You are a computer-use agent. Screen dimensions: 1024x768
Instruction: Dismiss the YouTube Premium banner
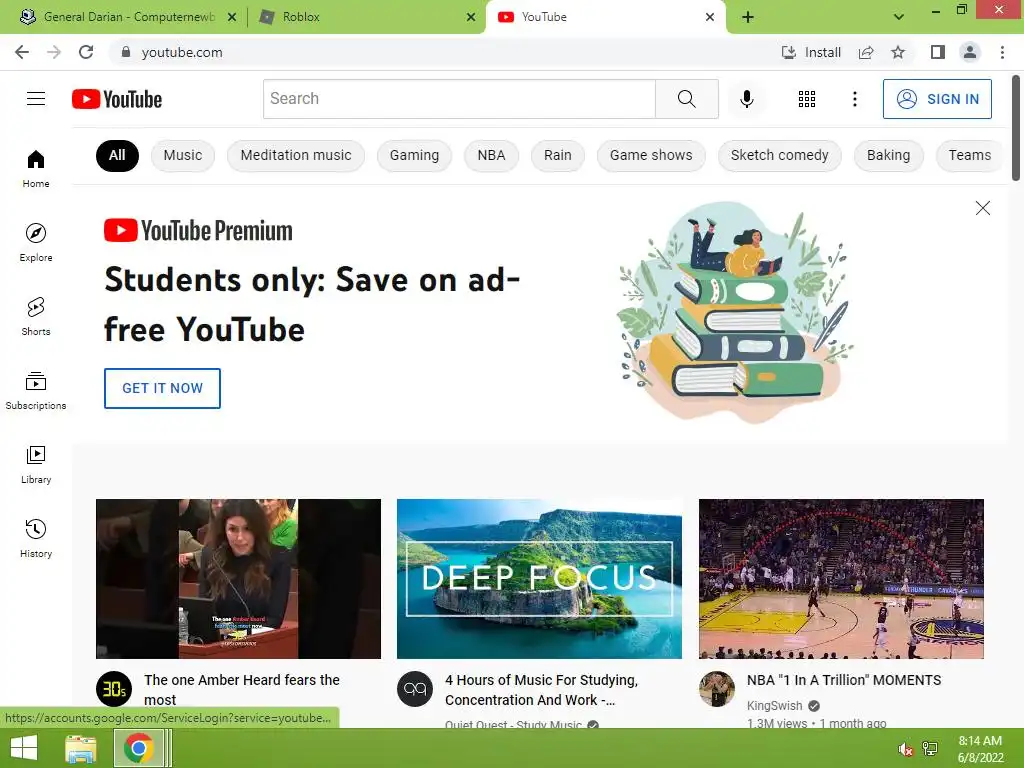pos(982,208)
